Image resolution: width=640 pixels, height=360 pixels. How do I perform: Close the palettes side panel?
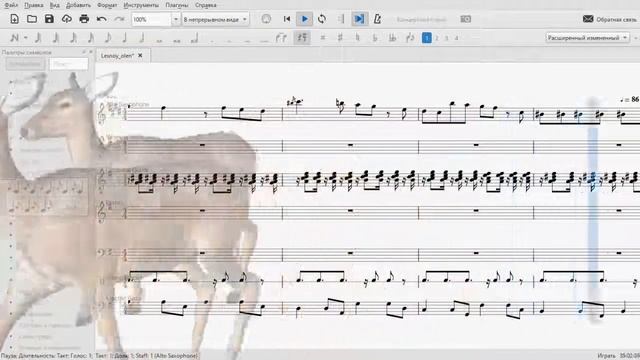coord(91,52)
